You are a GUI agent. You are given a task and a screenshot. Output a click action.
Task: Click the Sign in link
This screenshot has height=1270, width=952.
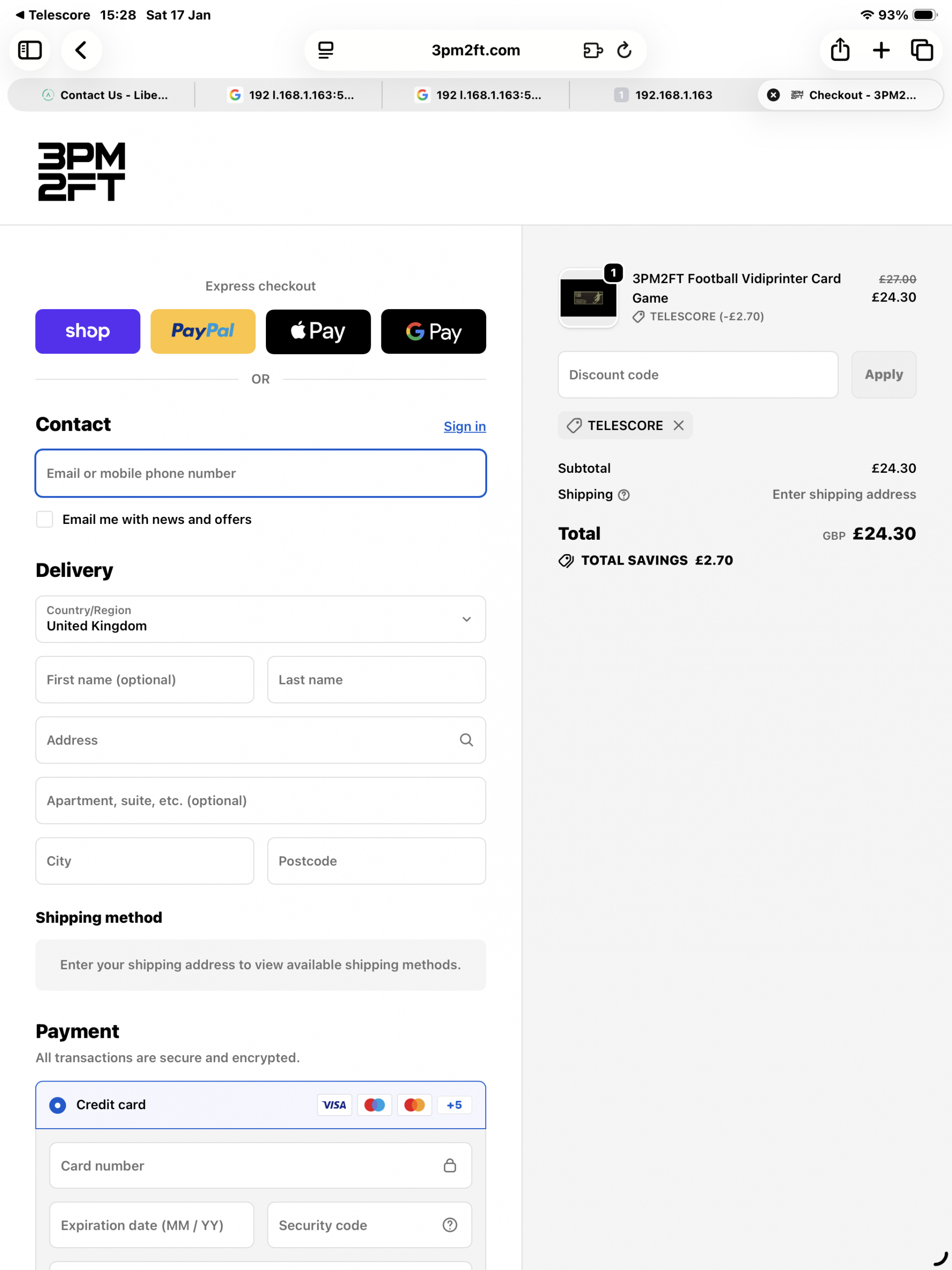coord(464,426)
